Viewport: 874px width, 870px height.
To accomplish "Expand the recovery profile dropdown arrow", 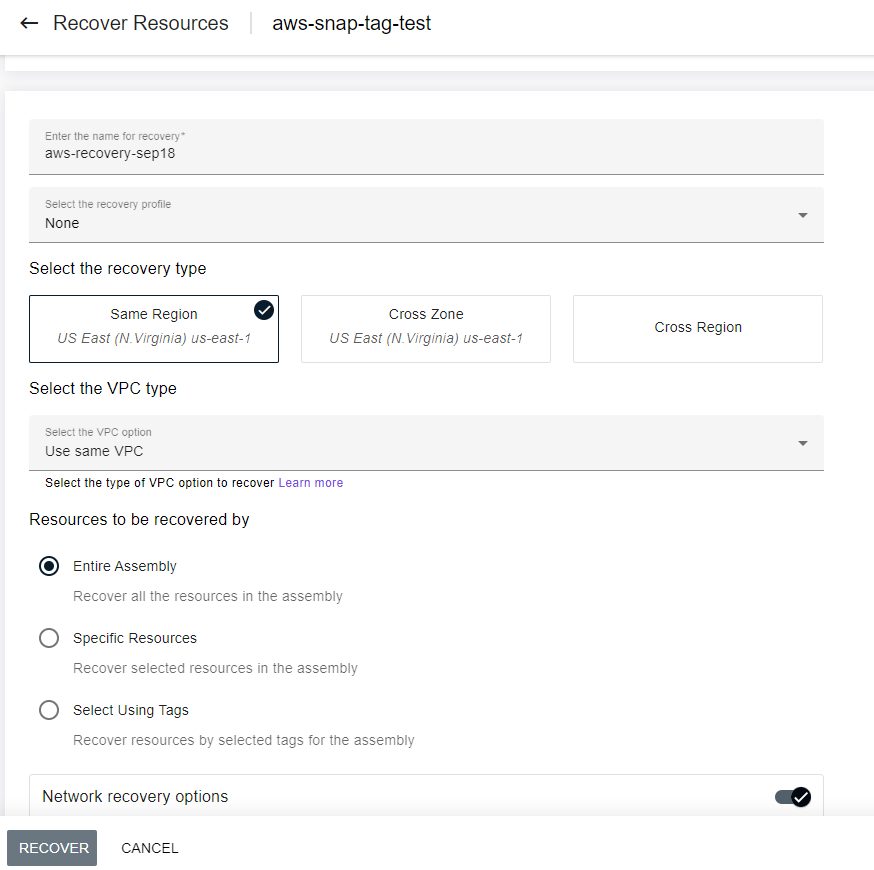I will [802, 215].
